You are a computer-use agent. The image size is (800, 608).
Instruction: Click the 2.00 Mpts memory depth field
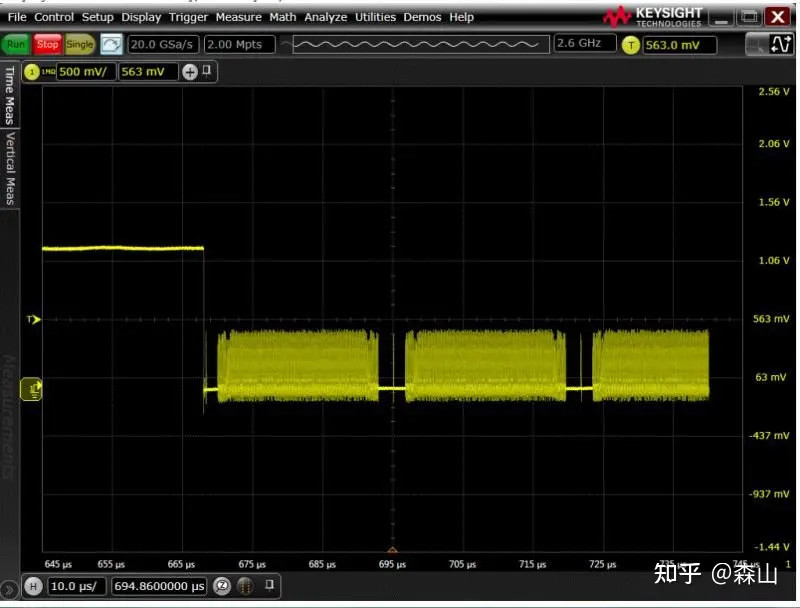pos(239,44)
